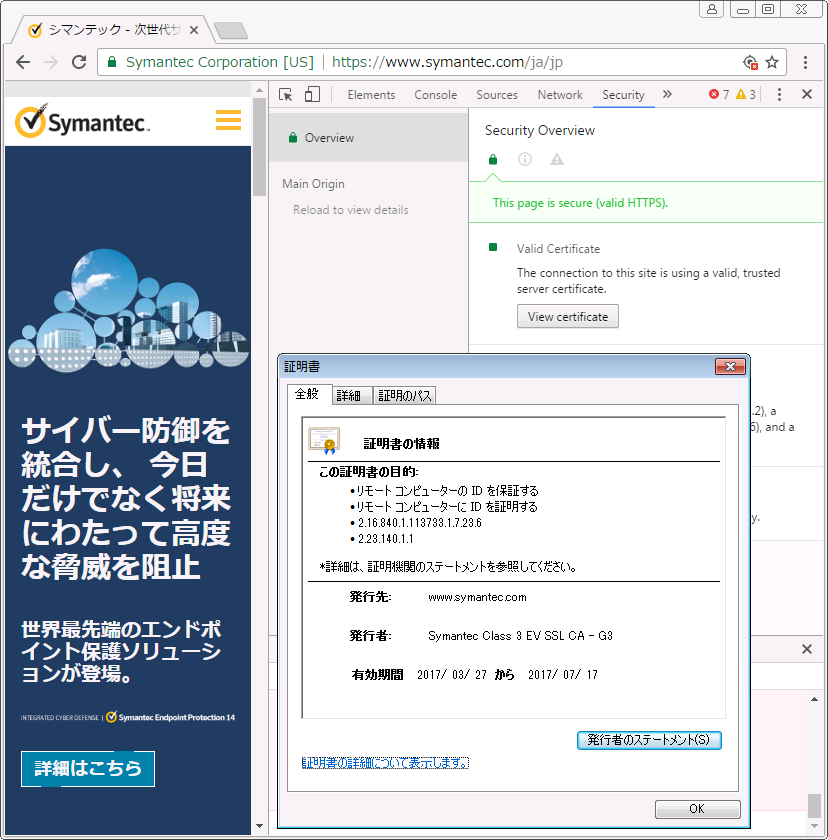Expand the hidden DevTools panels chevron
This screenshot has width=828, height=840.
click(x=666, y=94)
